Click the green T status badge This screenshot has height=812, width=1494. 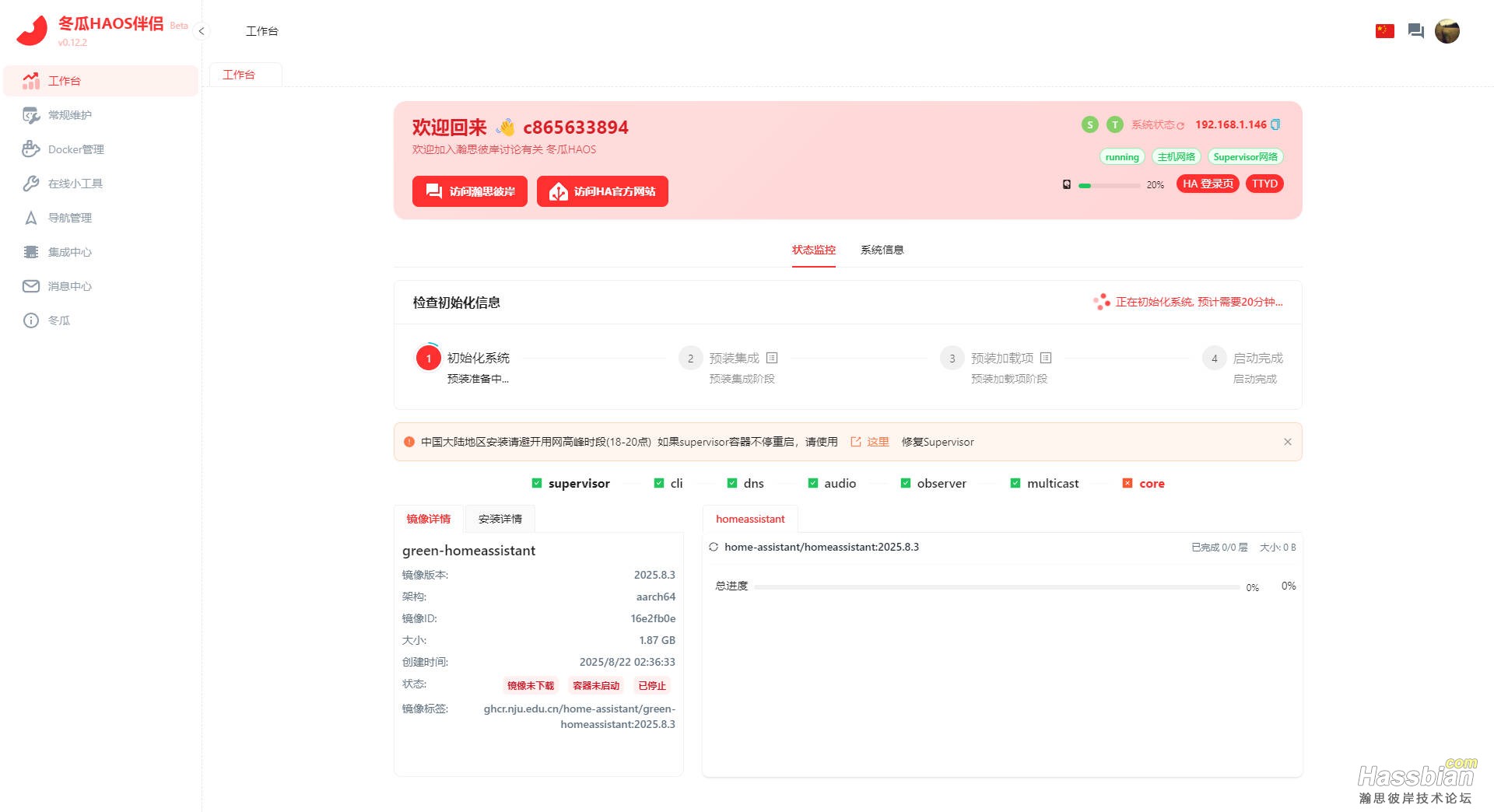coord(1115,124)
